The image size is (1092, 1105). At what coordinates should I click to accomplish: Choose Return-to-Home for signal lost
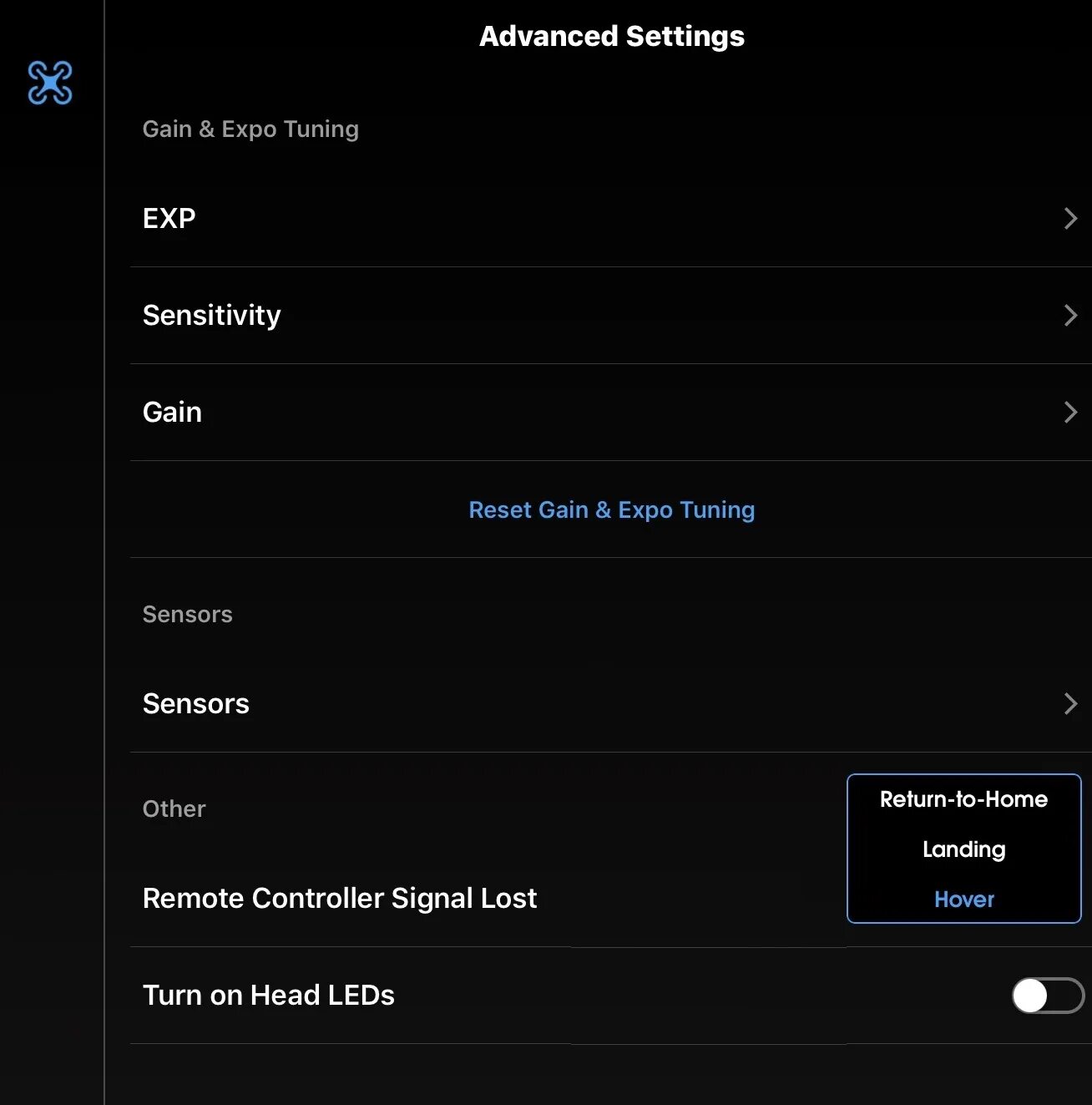tap(963, 799)
